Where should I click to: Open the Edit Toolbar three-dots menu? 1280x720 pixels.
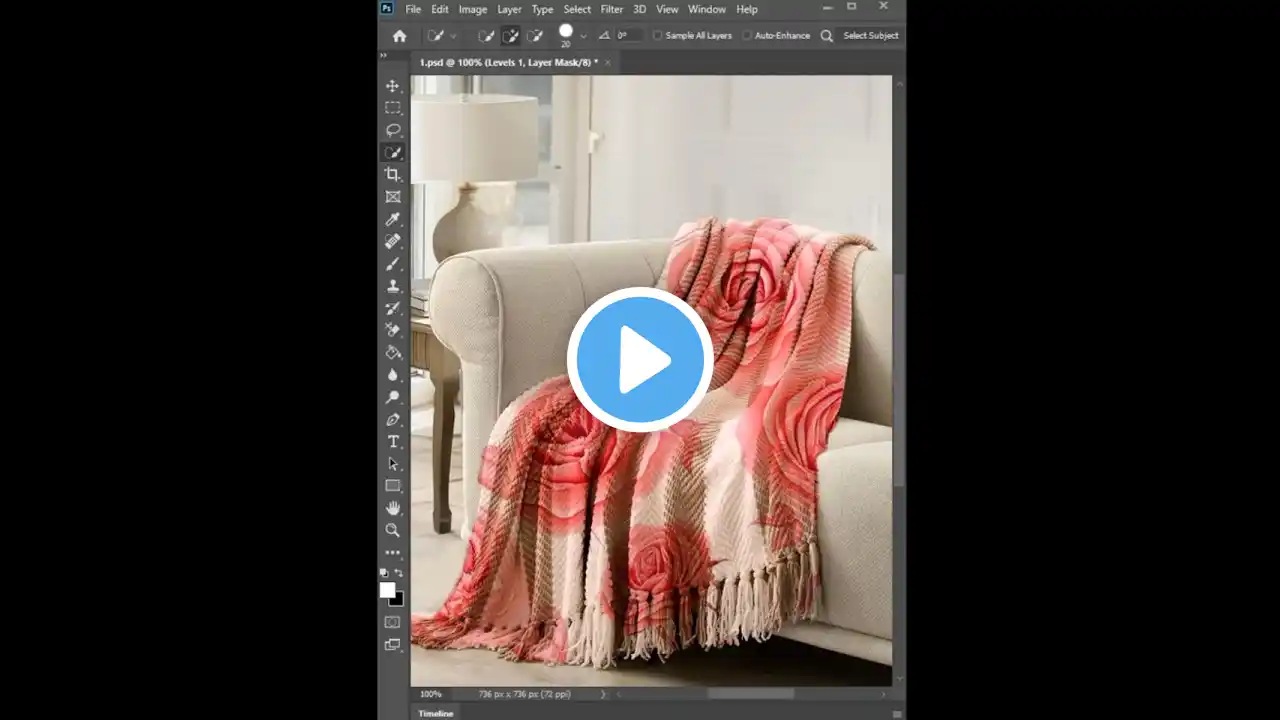pos(393,552)
